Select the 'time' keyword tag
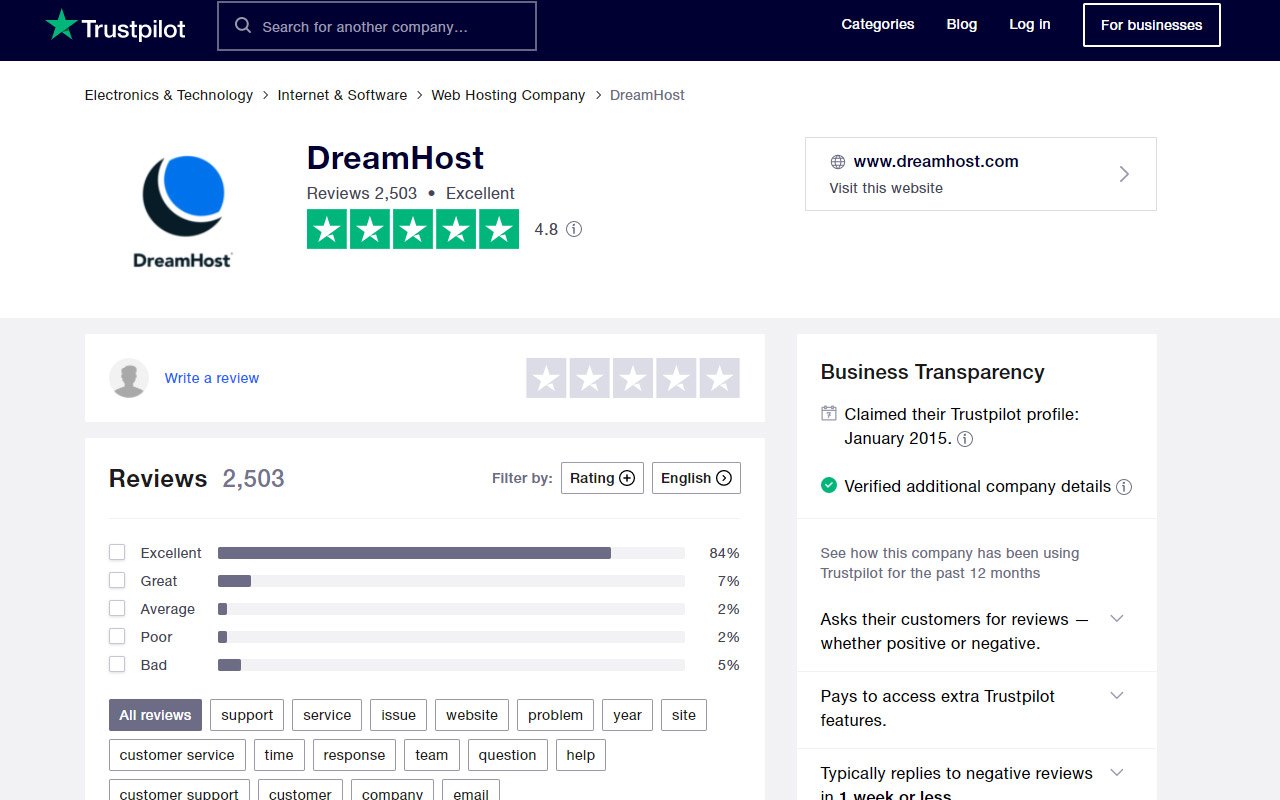The image size is (1280, 800). pyautogui.click(x=279, y=755)
